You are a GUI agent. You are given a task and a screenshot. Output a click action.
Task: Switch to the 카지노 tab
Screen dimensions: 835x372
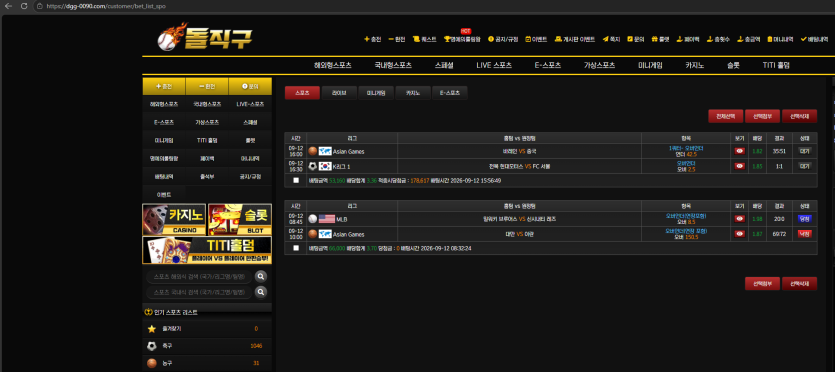412,93
